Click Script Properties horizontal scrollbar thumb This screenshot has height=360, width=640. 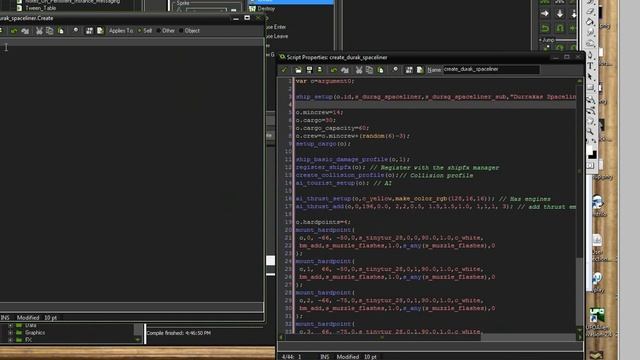[383, 337]
